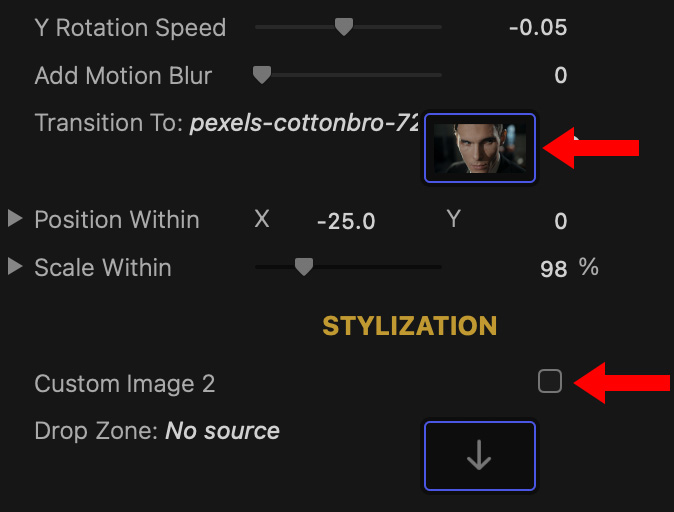Click the STYLIZATION section header
This screenshot has width=674, height=512.
[x=409, y=326]
